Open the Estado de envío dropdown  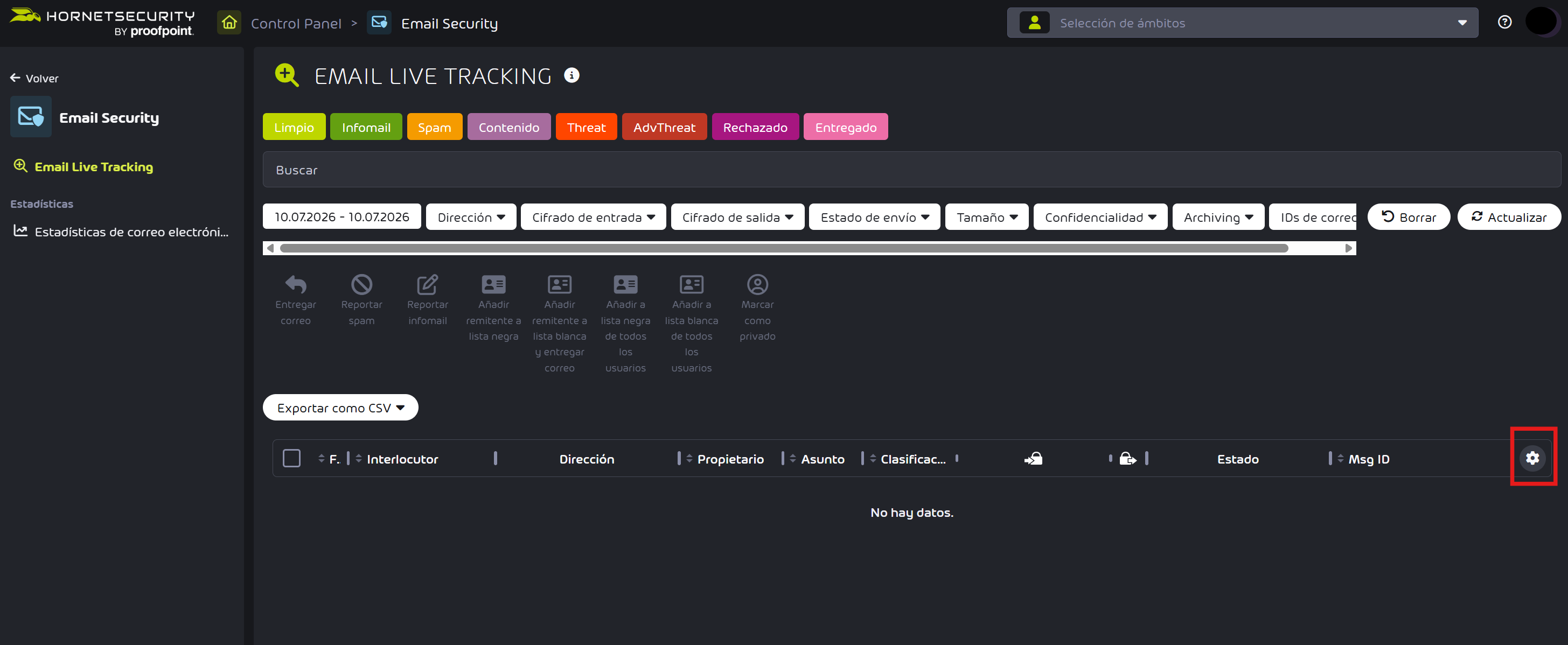point(875,217)
